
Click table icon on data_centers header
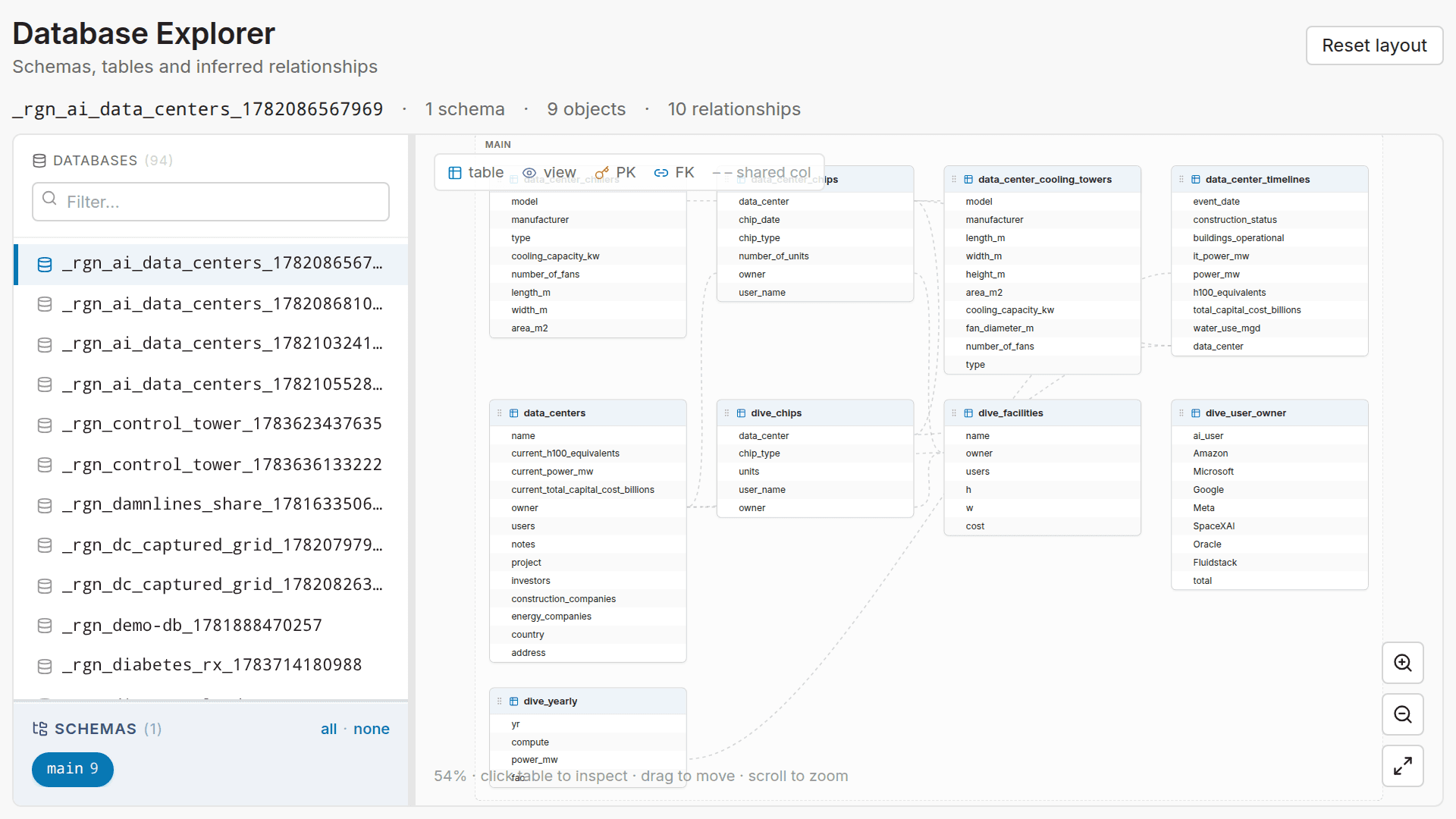pyautogui.click(x=514, y=413)
